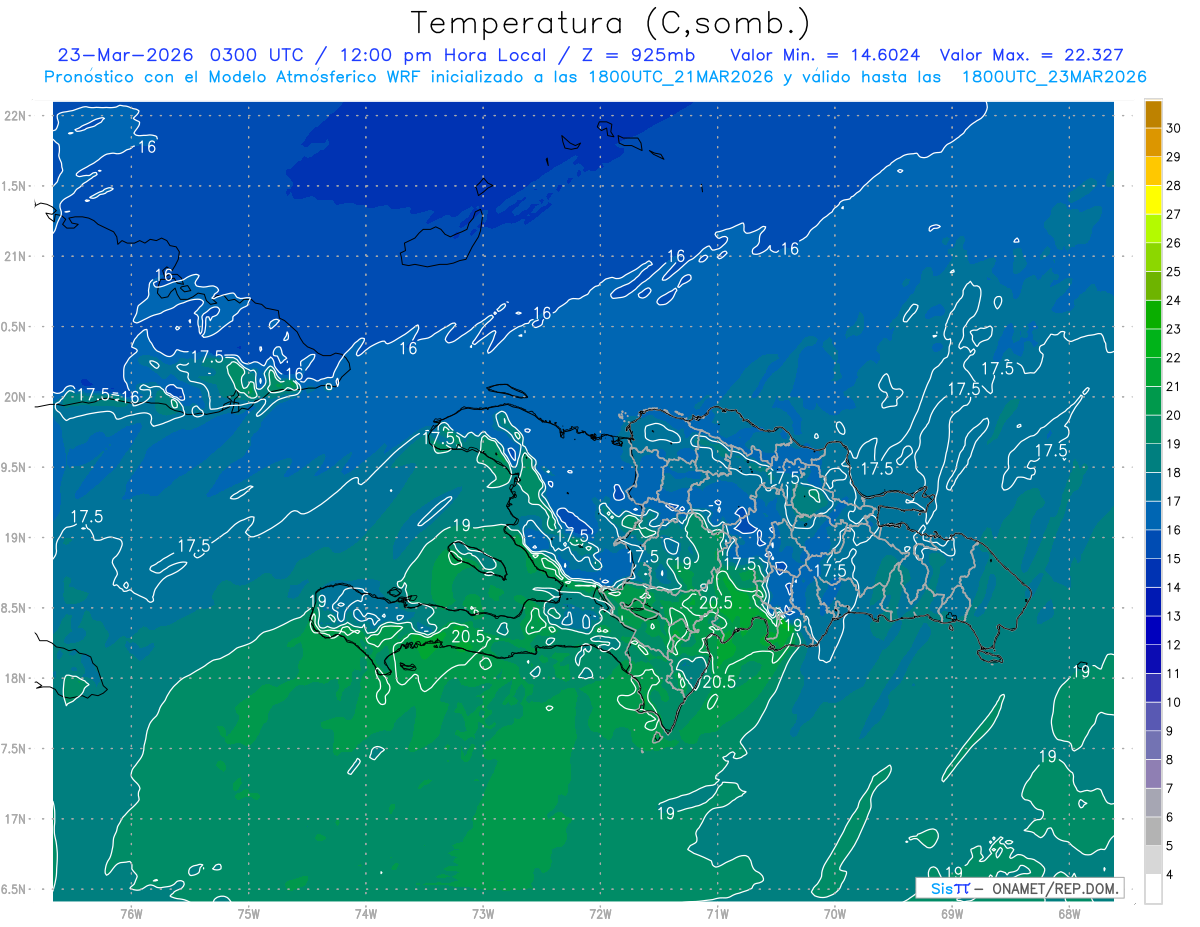Click the WRF model forecast subtitle line
The width and height of the screenshot is (1200, 927).
595,77
